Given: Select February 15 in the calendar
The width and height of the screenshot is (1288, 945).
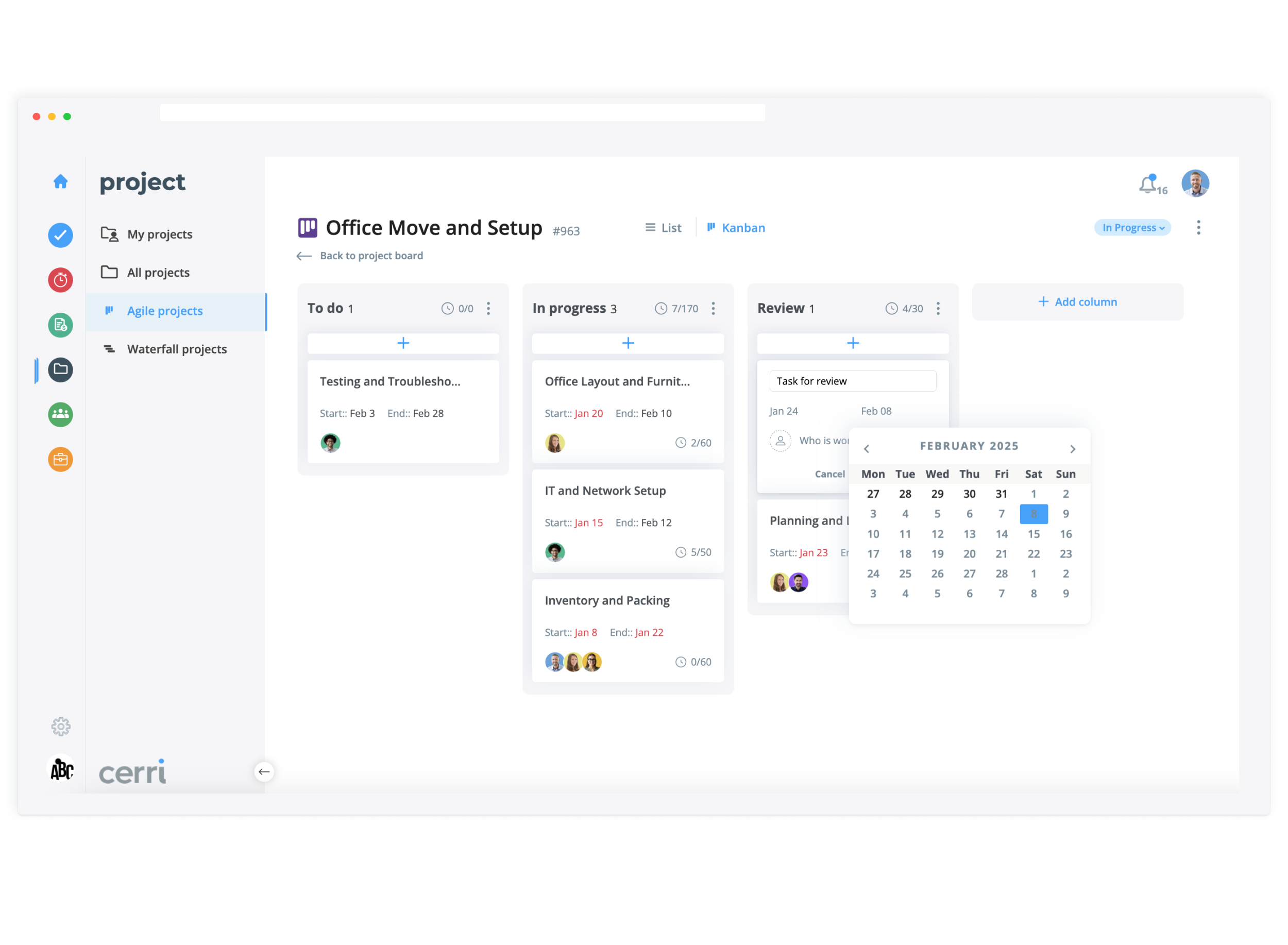Looking at the screenshot, I should pyautogui.click(x=1033, y=534).
